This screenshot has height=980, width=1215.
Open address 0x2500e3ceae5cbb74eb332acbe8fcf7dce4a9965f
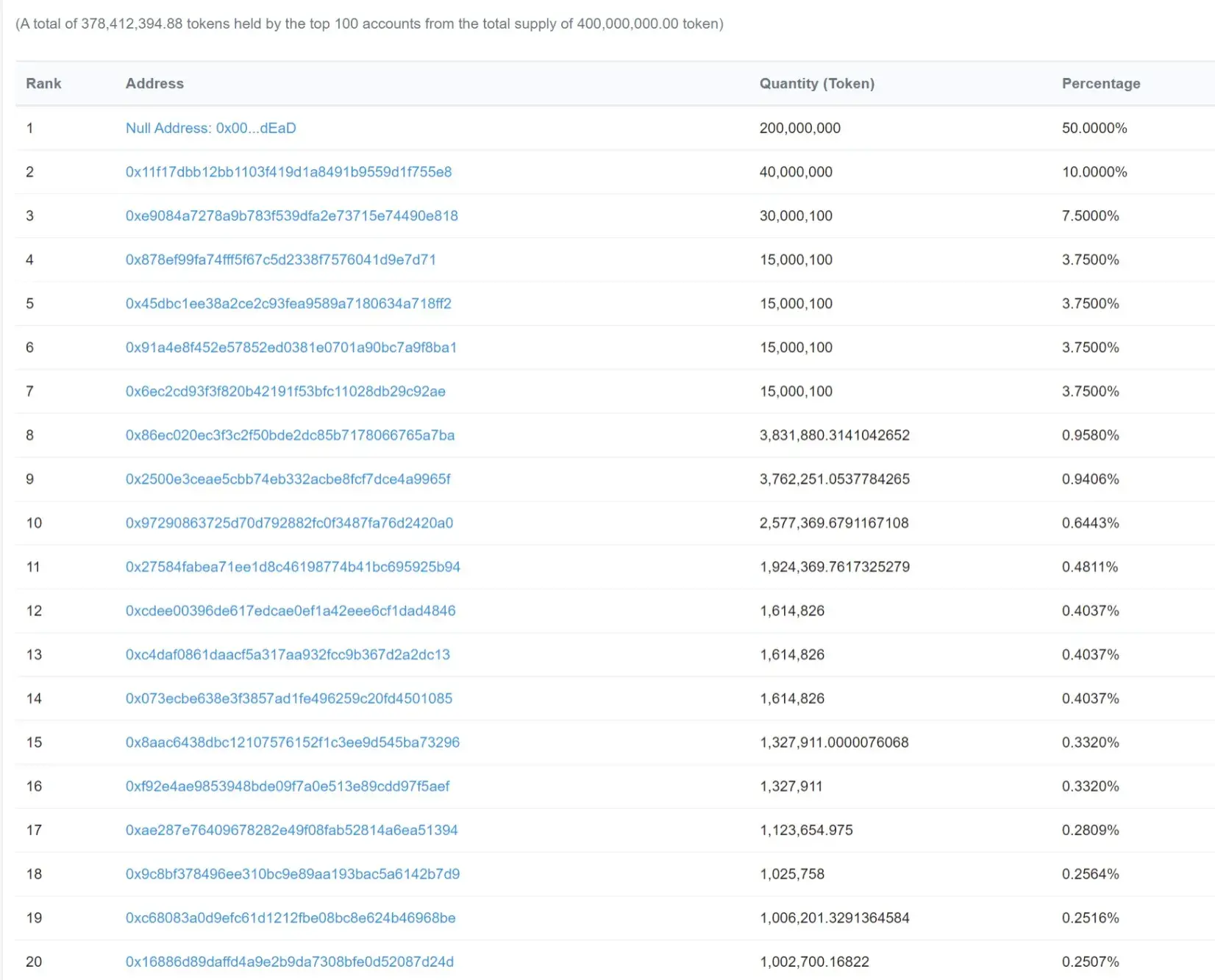[288, 479]
